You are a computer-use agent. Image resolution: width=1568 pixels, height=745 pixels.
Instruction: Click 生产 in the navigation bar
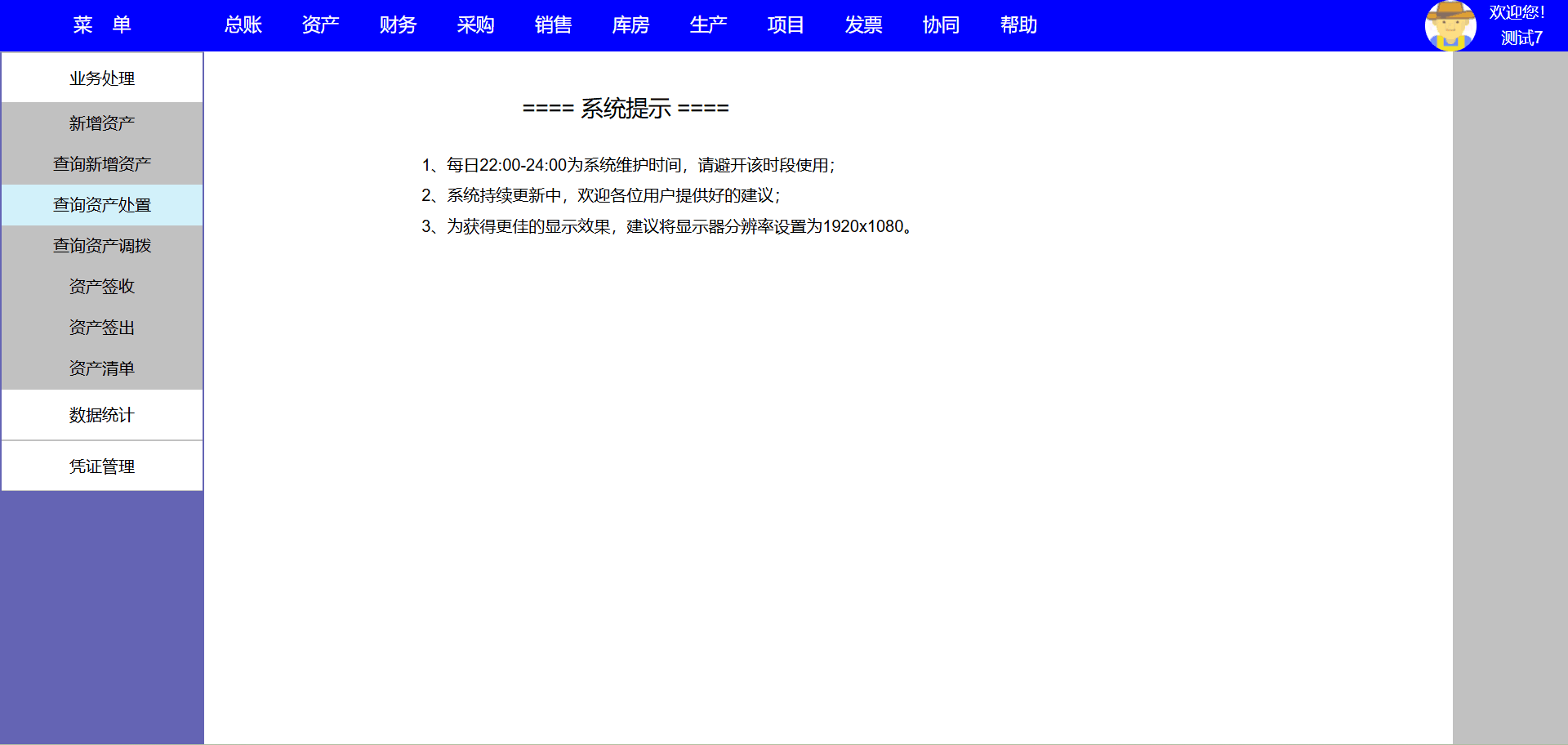708,25
